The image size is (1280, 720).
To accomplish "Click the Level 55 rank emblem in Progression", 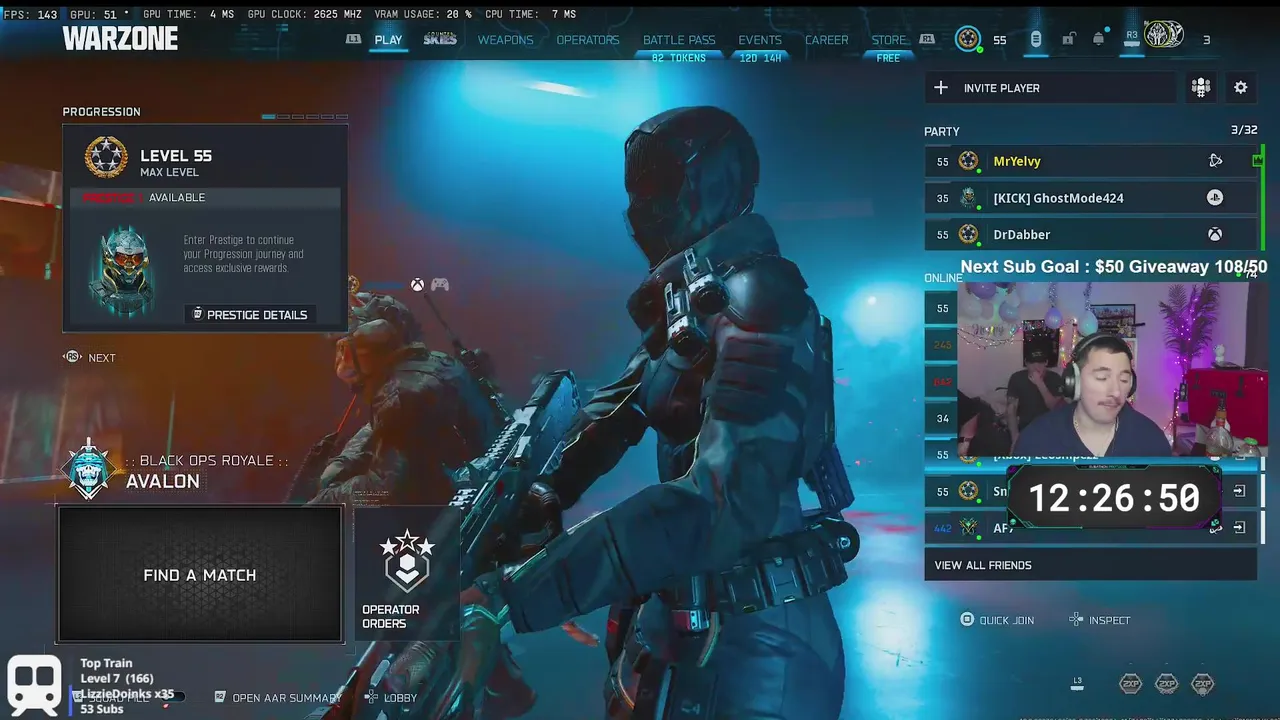I will click(106, 158).
